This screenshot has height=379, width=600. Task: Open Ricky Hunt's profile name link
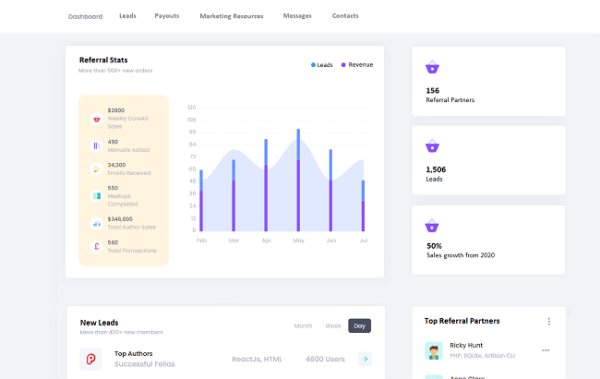(x=466, y=345)
